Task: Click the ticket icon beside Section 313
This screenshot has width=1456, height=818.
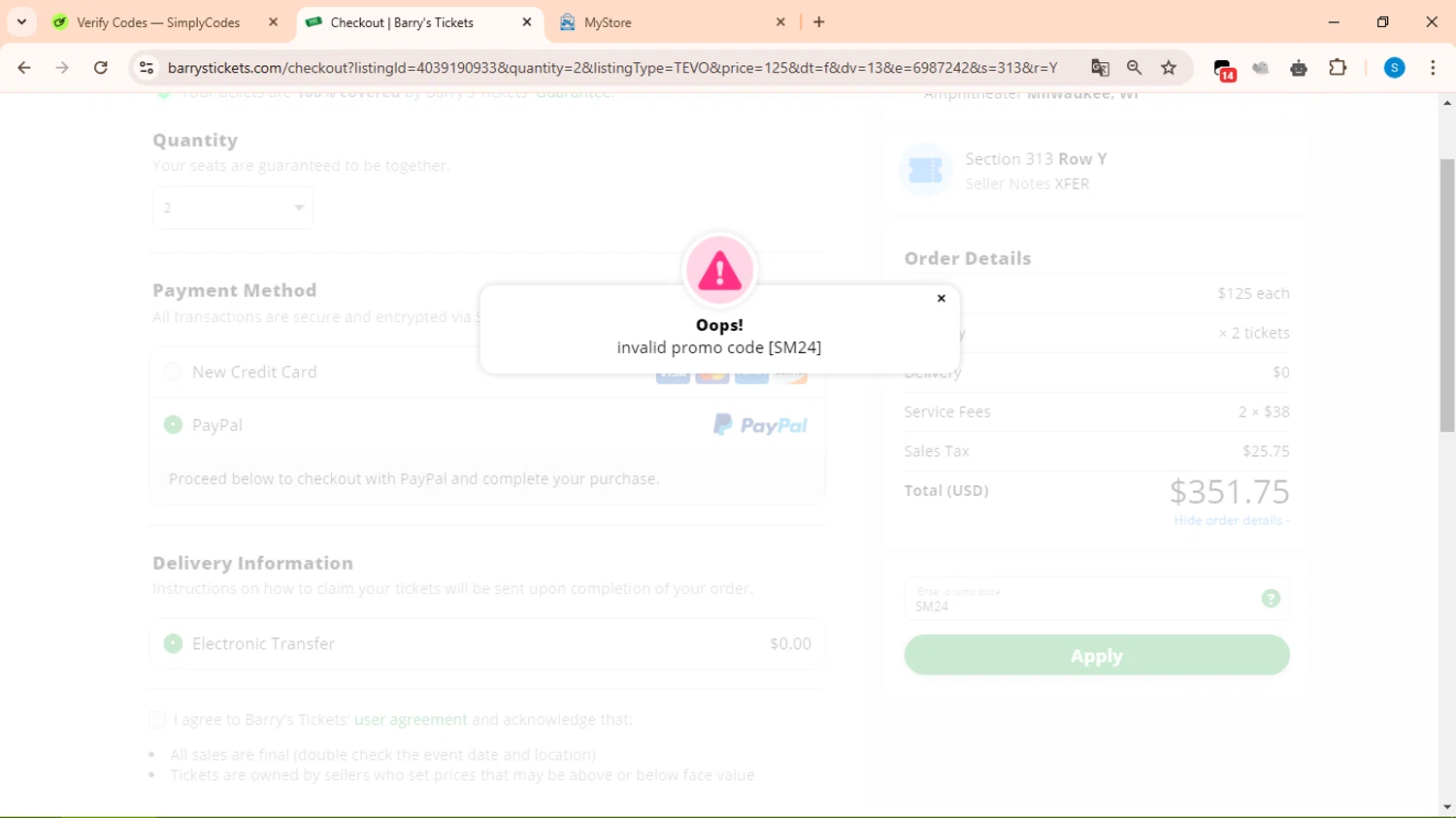Action: (x=925, y=170)
